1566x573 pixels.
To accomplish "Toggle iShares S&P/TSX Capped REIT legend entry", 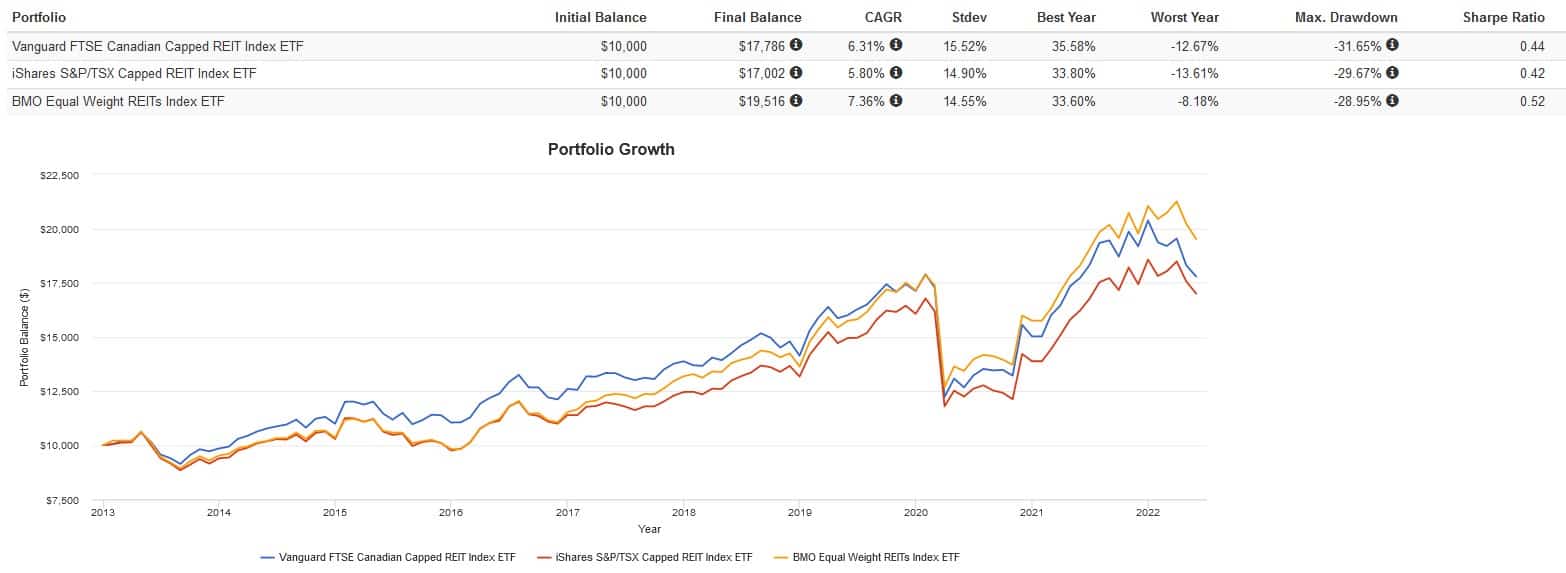I will [645, 557].
